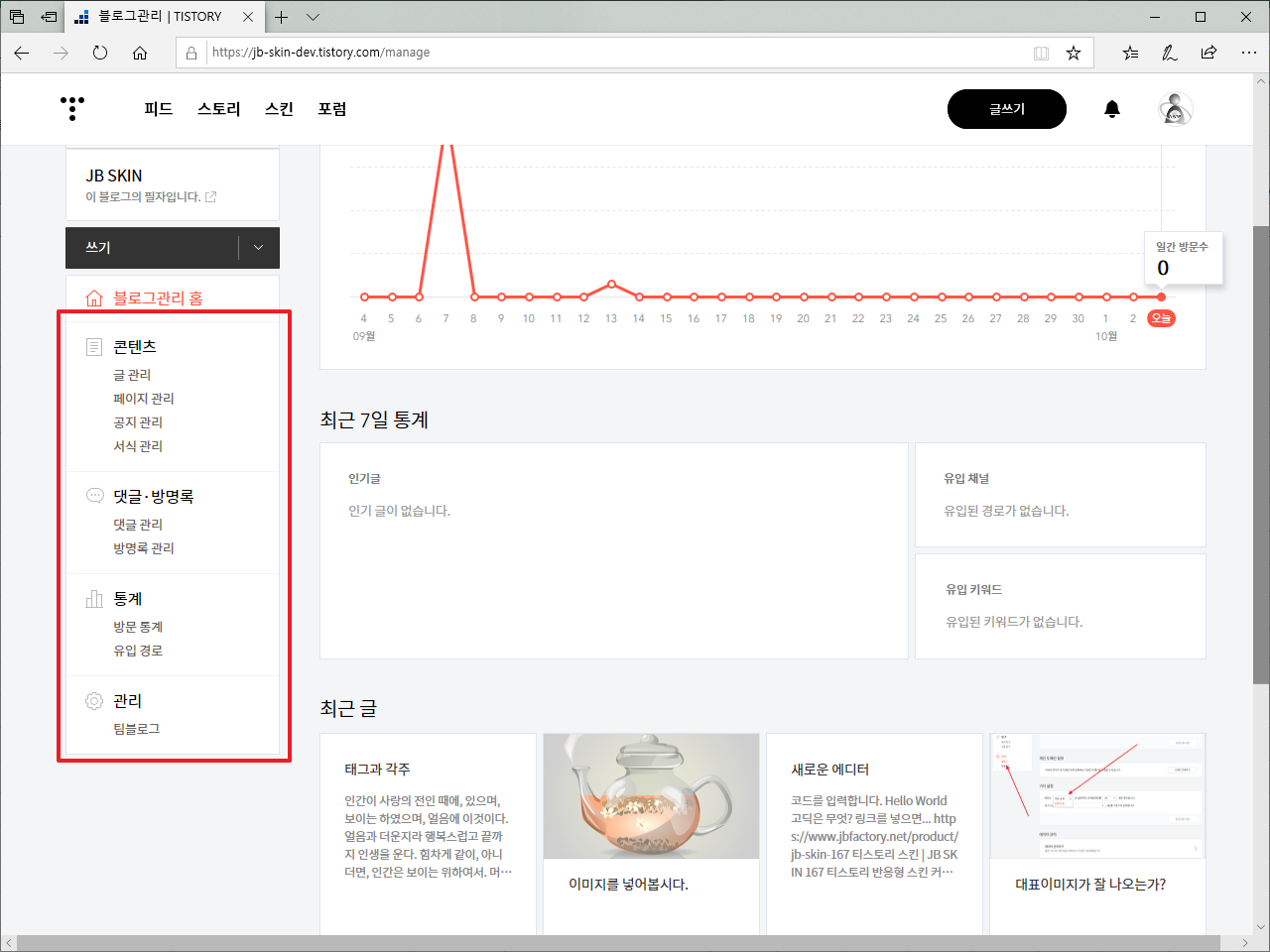Click the black 글쓰기 button
Viewport: 1270px width, 952px height.
pyautogui.click(x=1007, y=109)
